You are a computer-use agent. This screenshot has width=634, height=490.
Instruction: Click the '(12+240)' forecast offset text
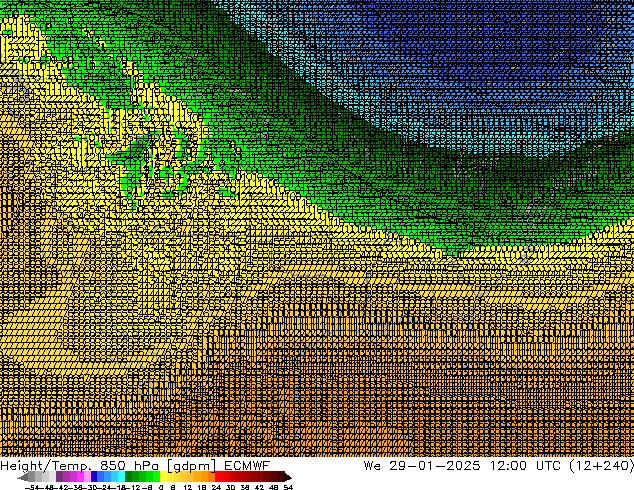tap(602, 466)
